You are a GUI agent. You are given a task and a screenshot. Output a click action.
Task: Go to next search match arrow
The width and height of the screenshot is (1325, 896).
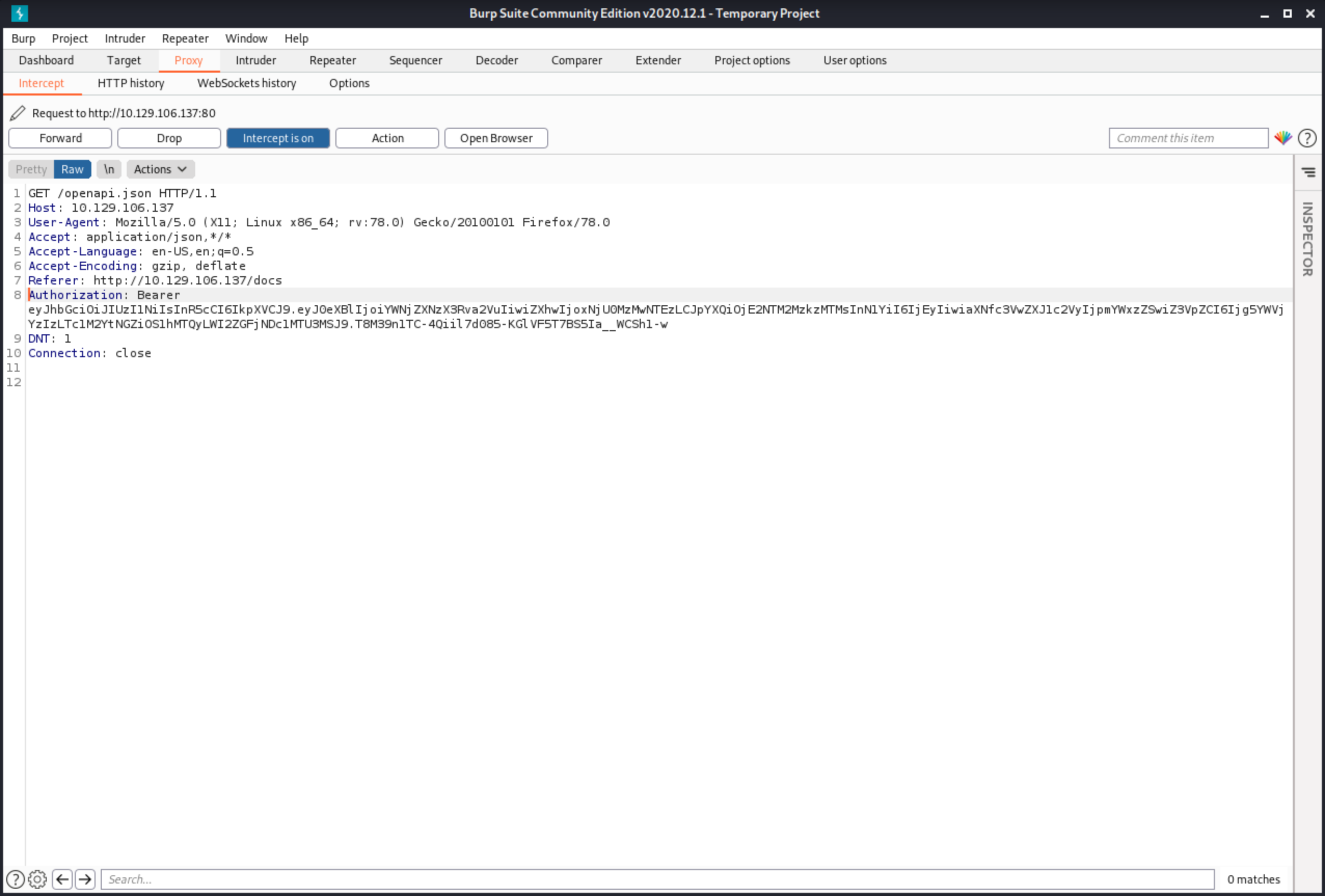coord(85,879)
